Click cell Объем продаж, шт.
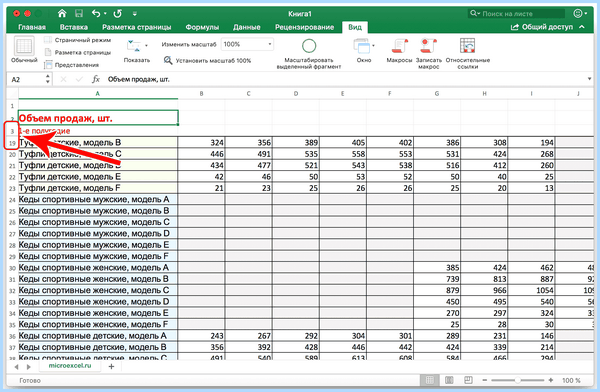Screen dimensions: 600x392 [98, 118]
